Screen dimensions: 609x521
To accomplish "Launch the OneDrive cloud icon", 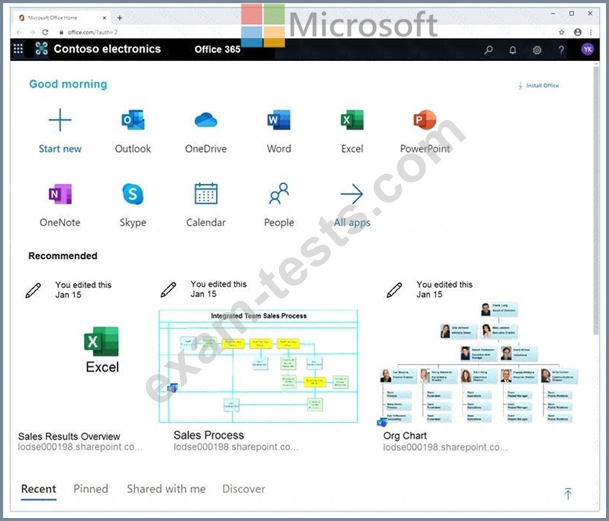I will 206,120.
